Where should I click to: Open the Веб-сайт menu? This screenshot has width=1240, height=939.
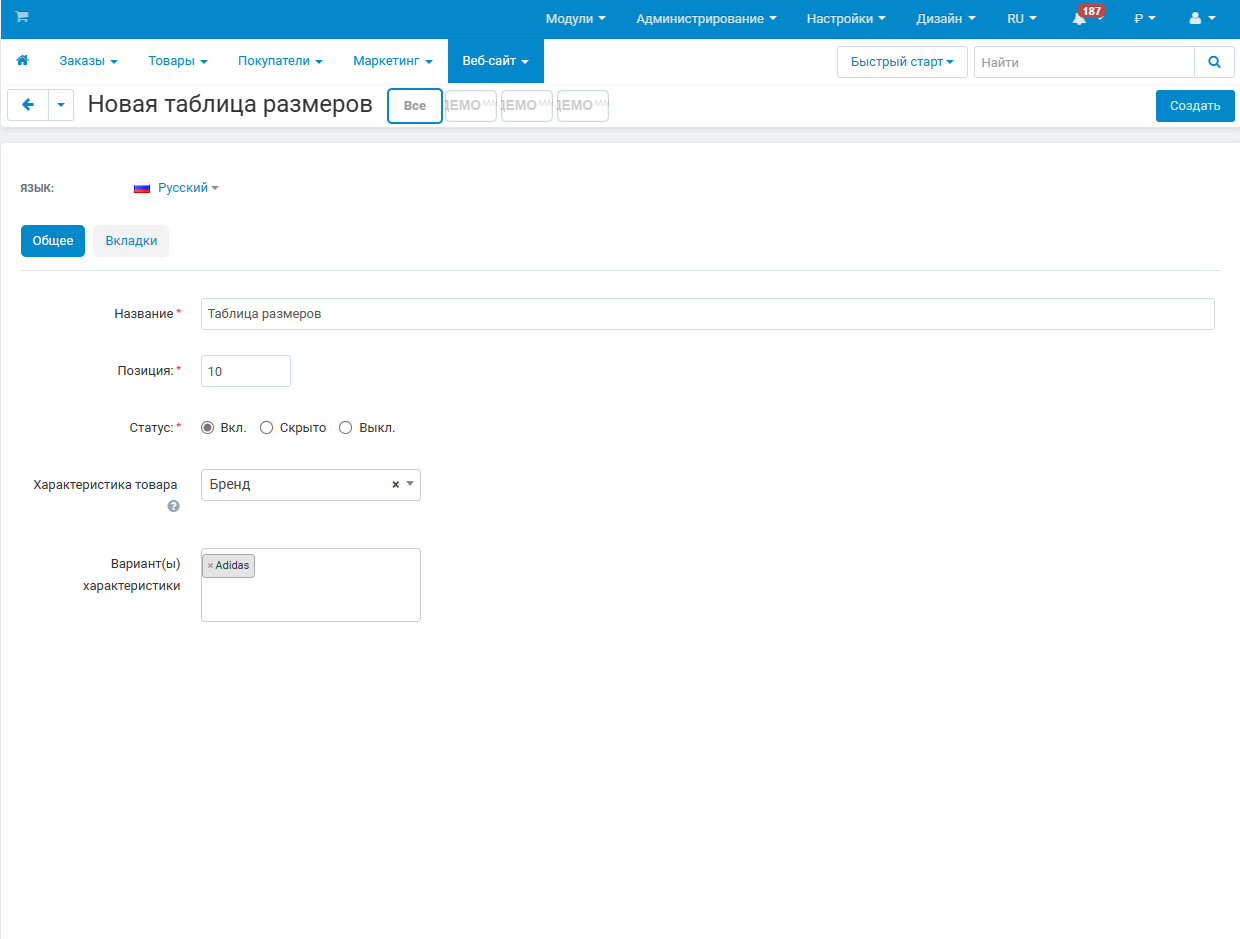(496, 61)
